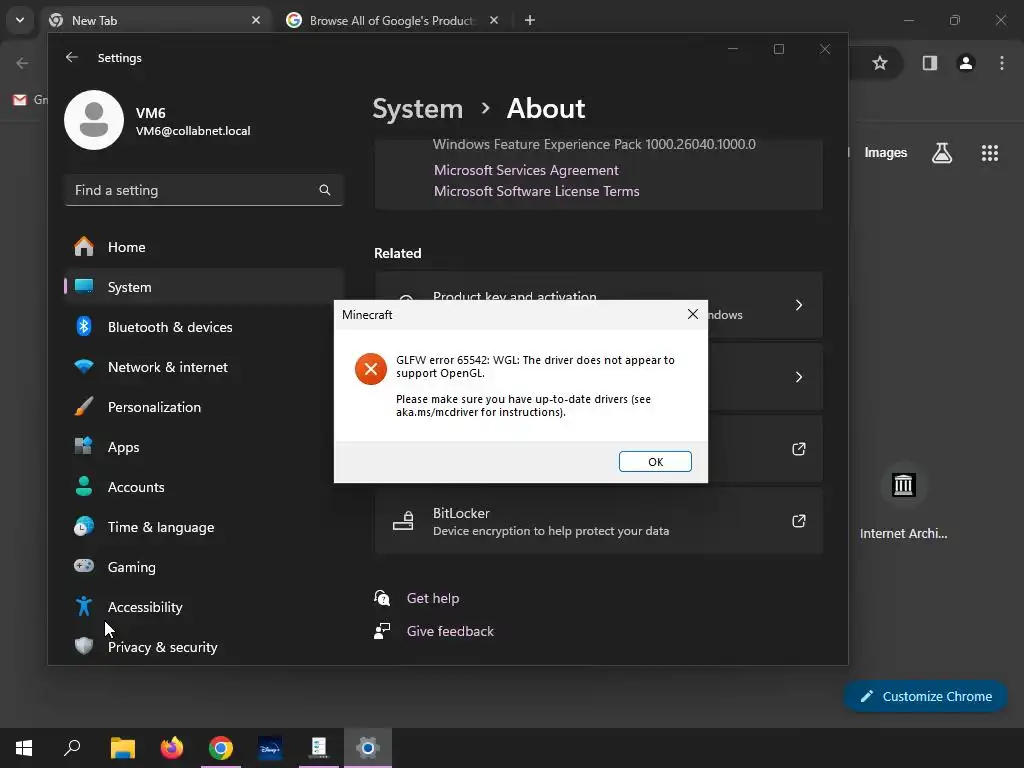Open the Chrome profile icon
The image size is (1024, 768).
pos(966,63)
